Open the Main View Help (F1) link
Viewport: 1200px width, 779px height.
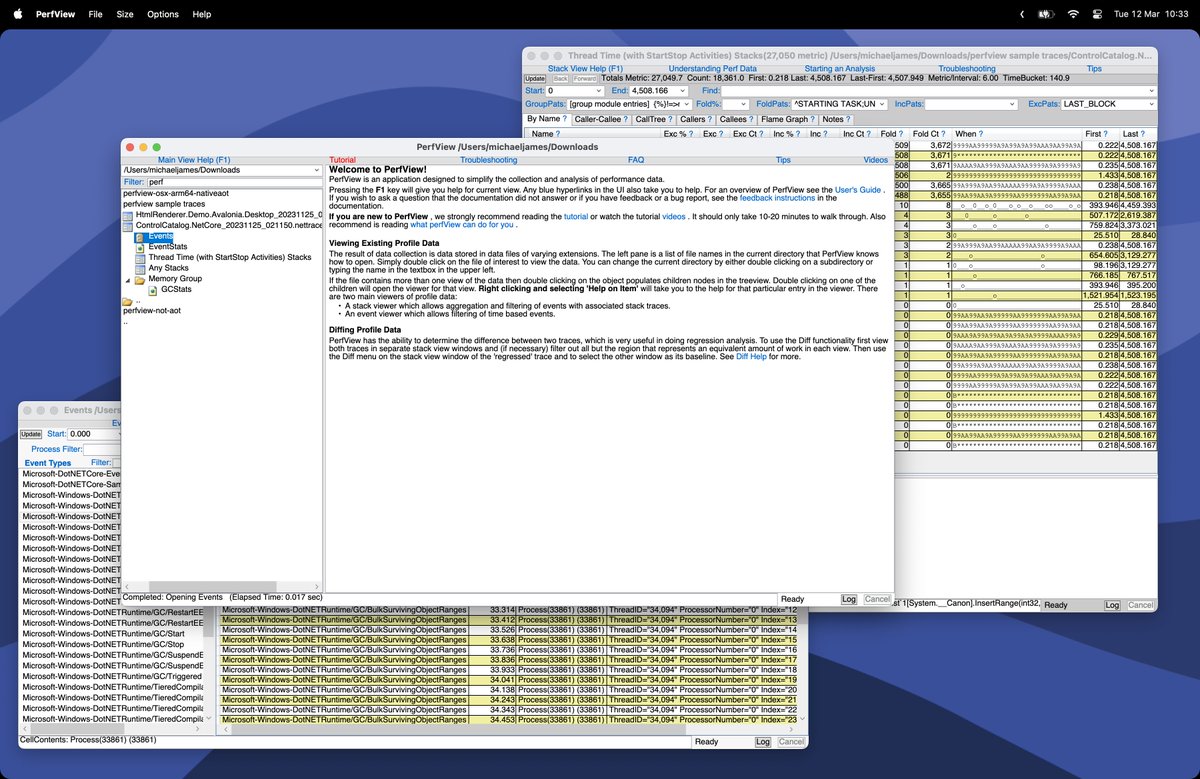tap(194, 160)
